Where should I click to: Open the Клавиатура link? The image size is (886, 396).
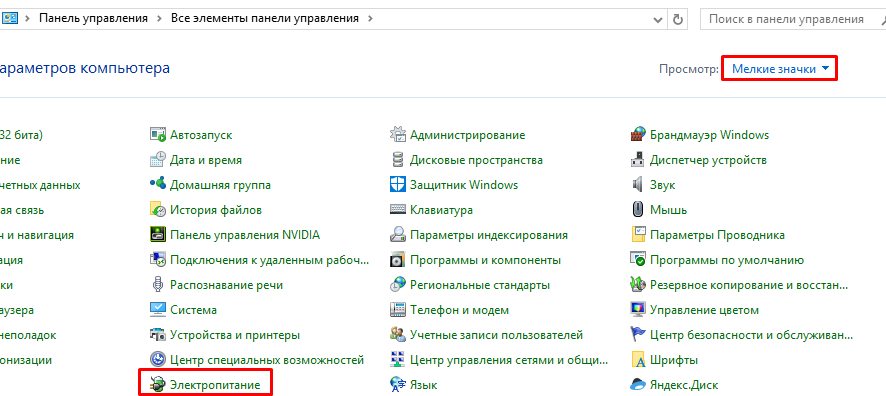point(441,210)
